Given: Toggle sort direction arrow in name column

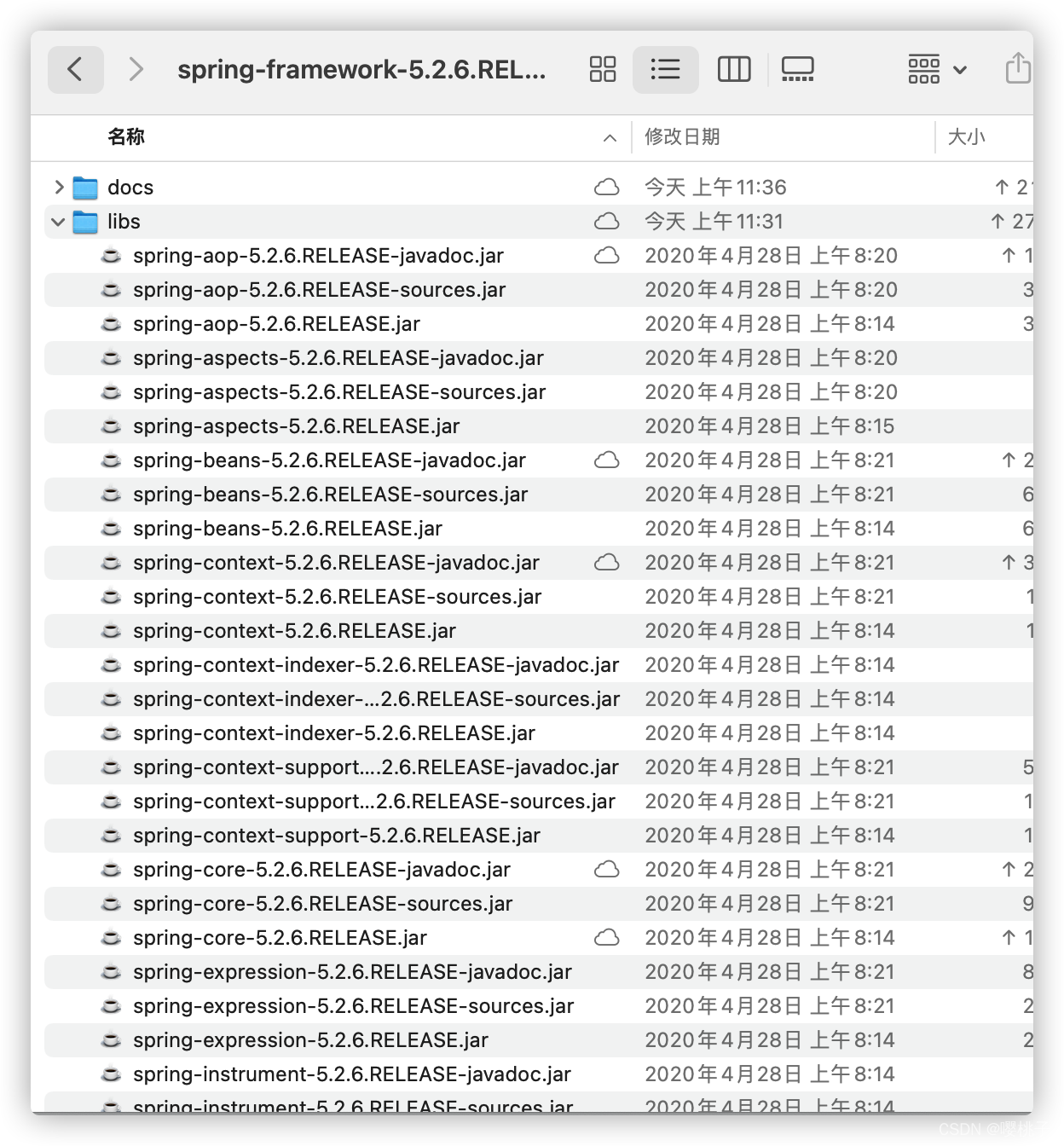Looking at the screenshot, I should tap(610, 137).
